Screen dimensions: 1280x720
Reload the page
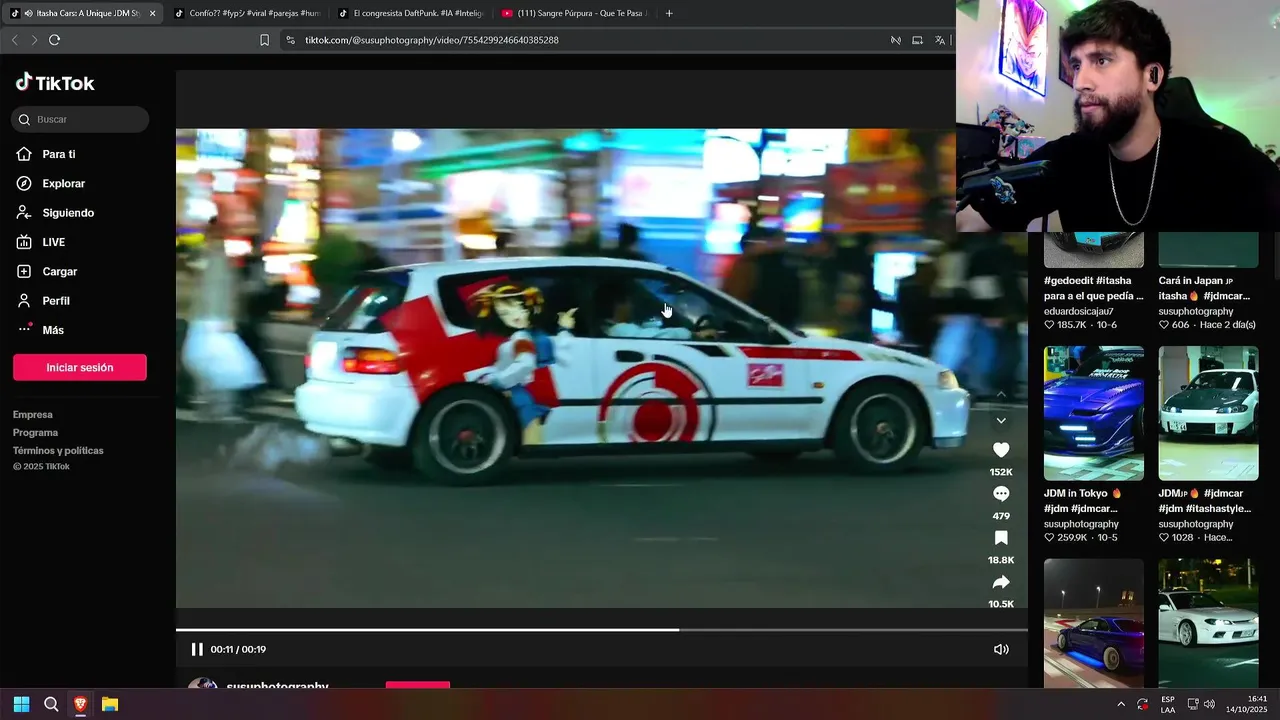(54, 40)
